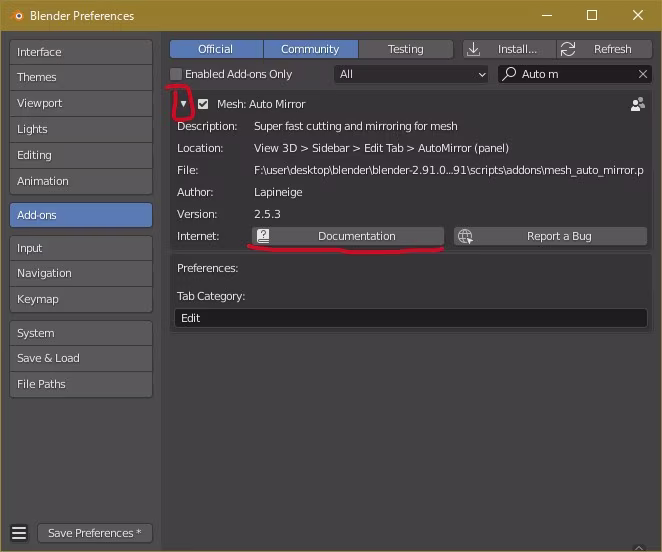Screen dimensions: 662x552
Task: Click the add-on search field 'Auto m'
Action: coord(575,74)
